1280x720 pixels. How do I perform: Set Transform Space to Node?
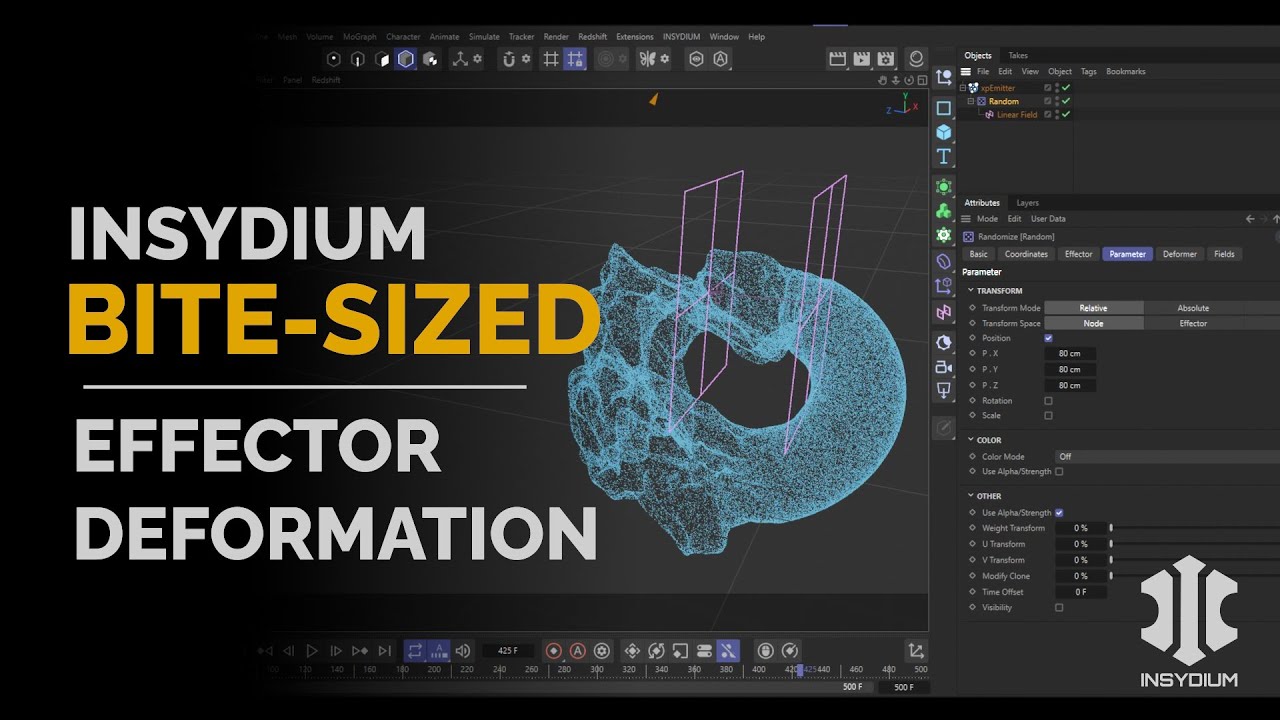click(x=1094, y=323)
